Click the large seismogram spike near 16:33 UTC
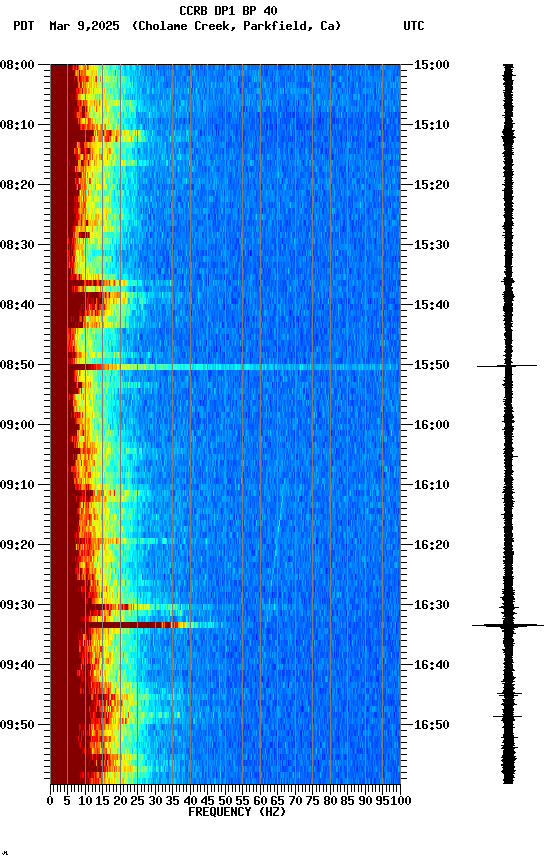This screenshot has width=552, height=864. [x=508, y=625]
